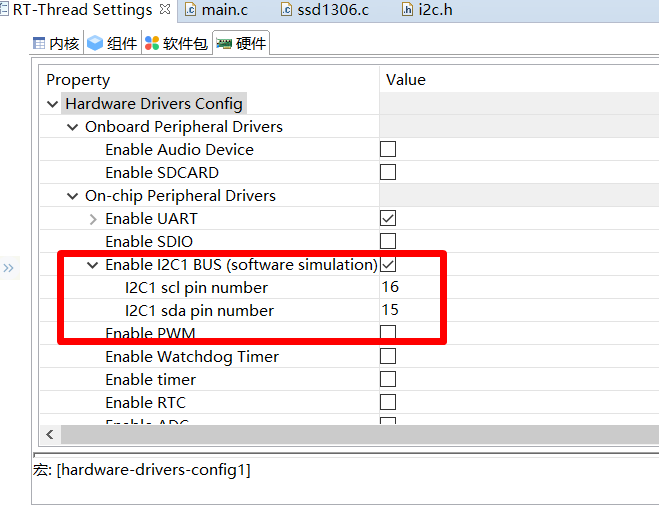Open the i2c.h header tab
The width and height of the screenshot is (659, 514).
click(427, 10)
